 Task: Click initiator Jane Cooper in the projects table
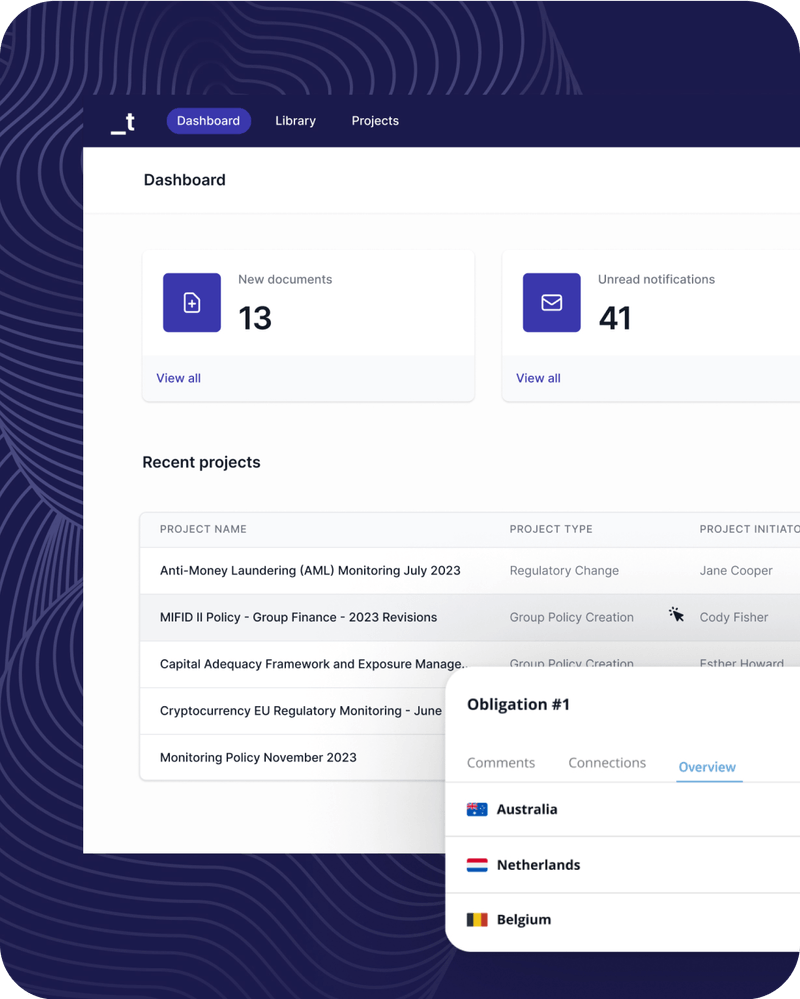735,570
